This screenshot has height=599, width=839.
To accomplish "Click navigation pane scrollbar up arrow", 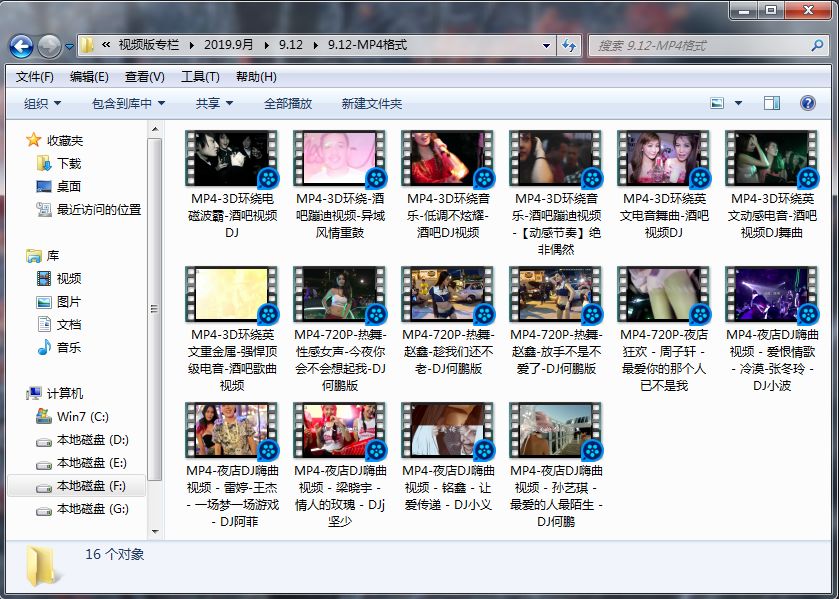I will click(155, 130).
